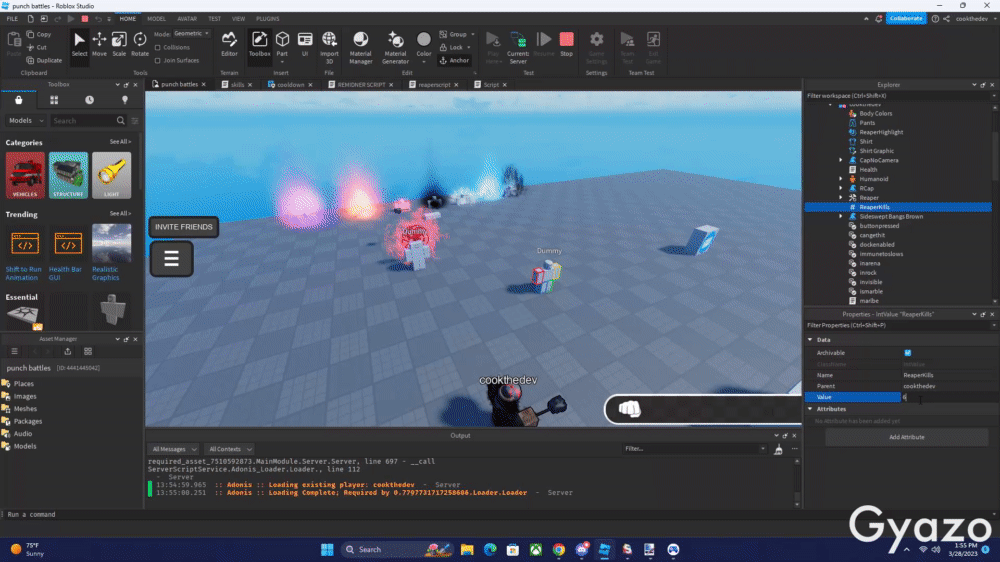Insert a Part from ribbon

(282, 45)
